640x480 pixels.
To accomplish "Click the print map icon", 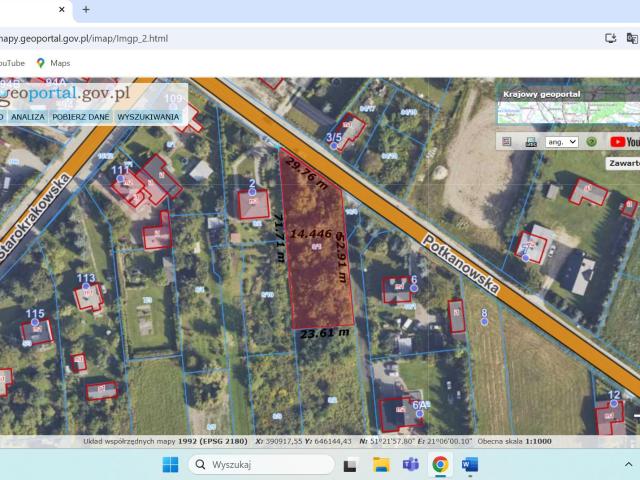I will tap(530, 142).
